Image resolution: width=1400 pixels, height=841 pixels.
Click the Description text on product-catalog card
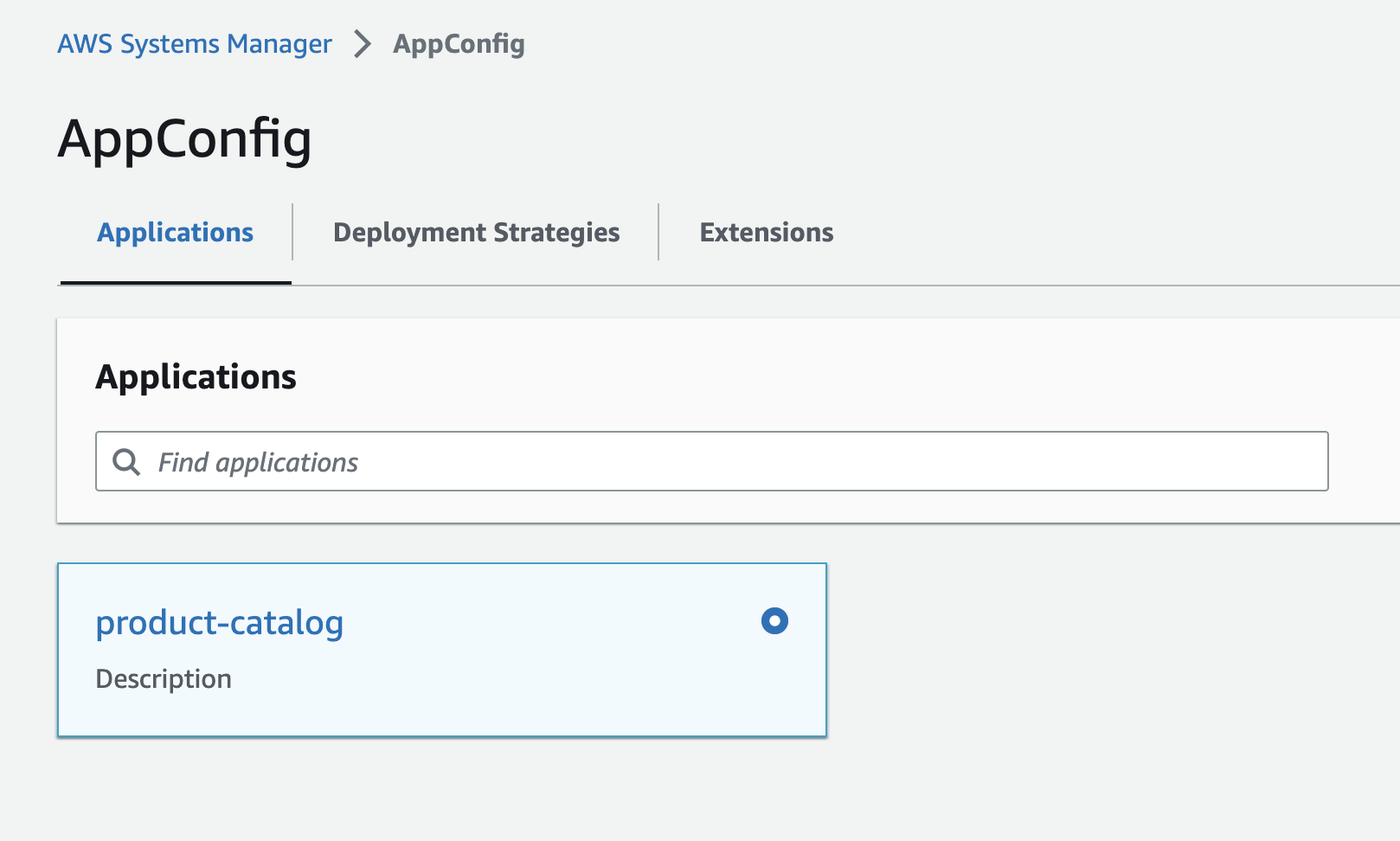tap(164, 679)
